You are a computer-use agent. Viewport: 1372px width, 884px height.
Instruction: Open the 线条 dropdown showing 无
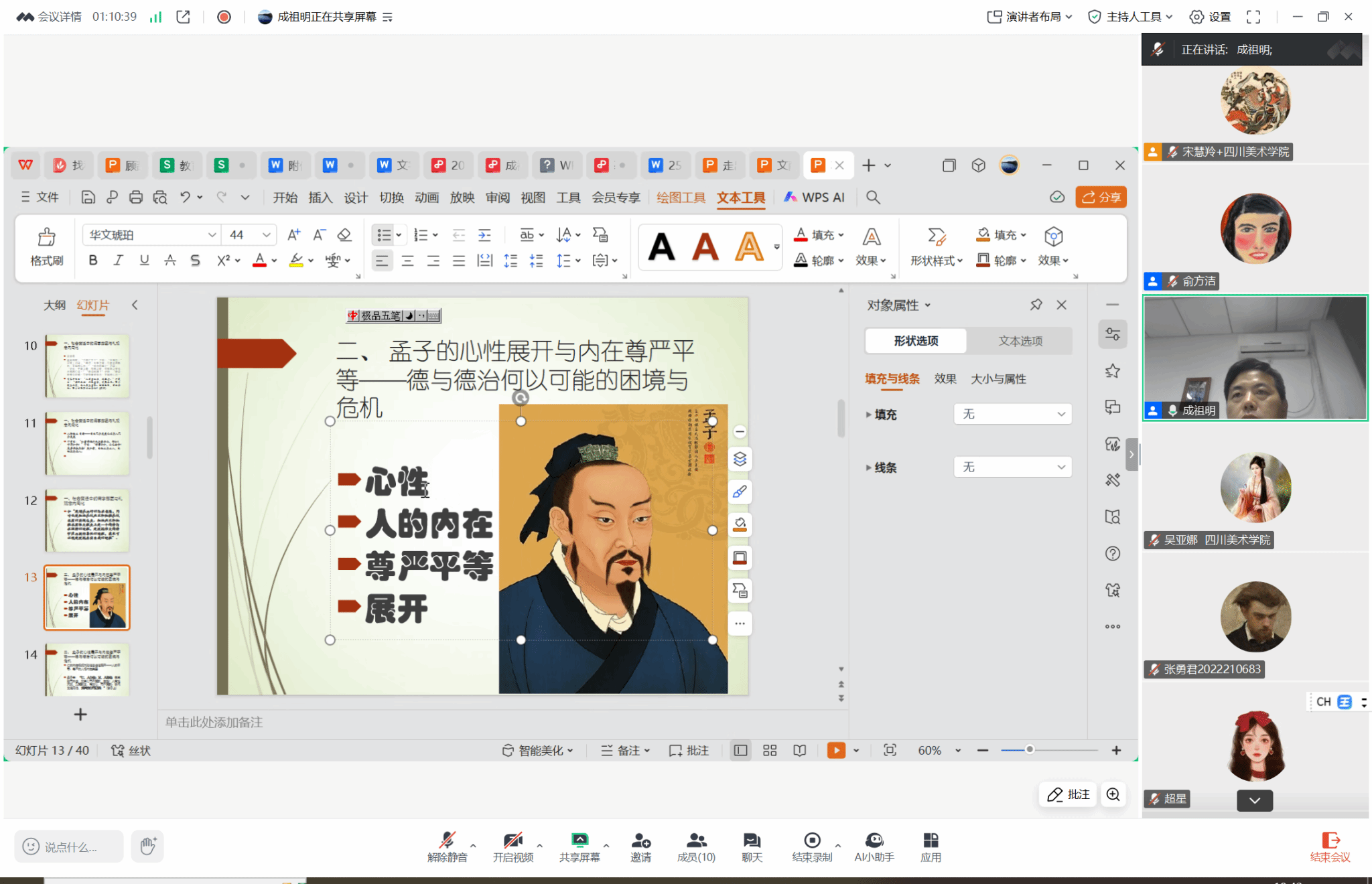[x=1012, y=467]
